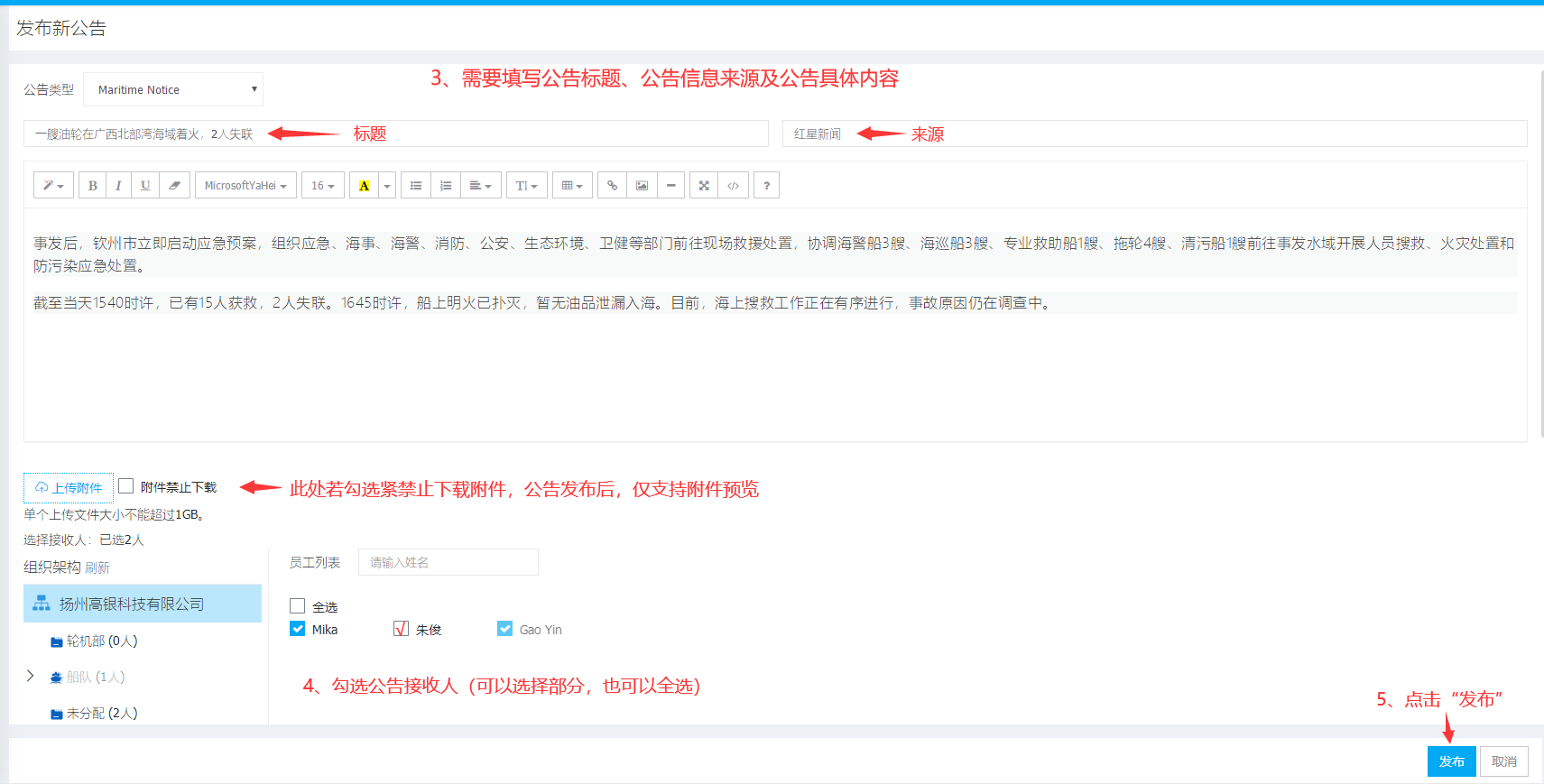This screenshot has height=784, width=1544.
Task: Click the 员工列表 label
Action: coord(314,562)
